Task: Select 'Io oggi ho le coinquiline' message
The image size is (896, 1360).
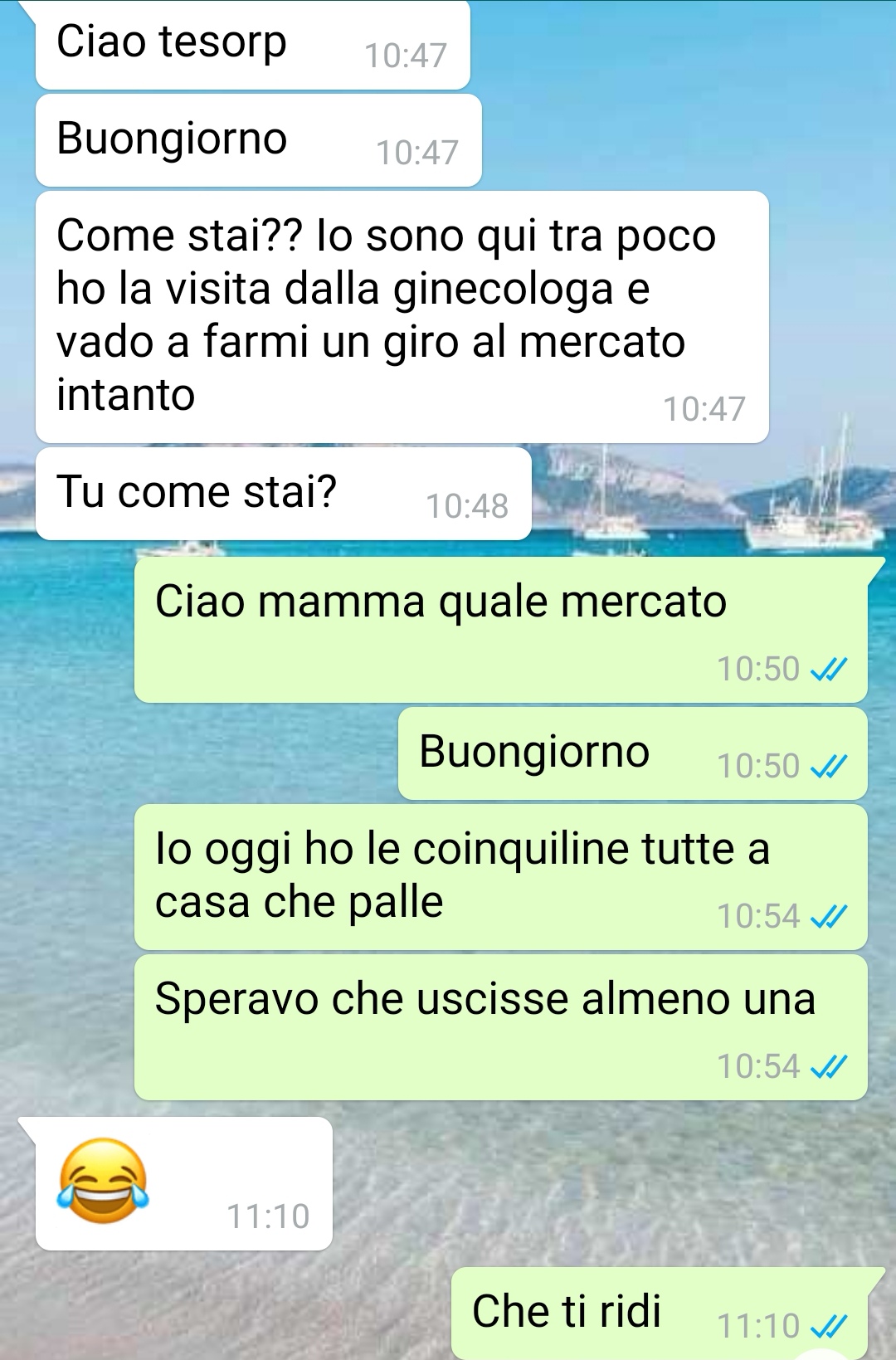Action: click(501, 877)
